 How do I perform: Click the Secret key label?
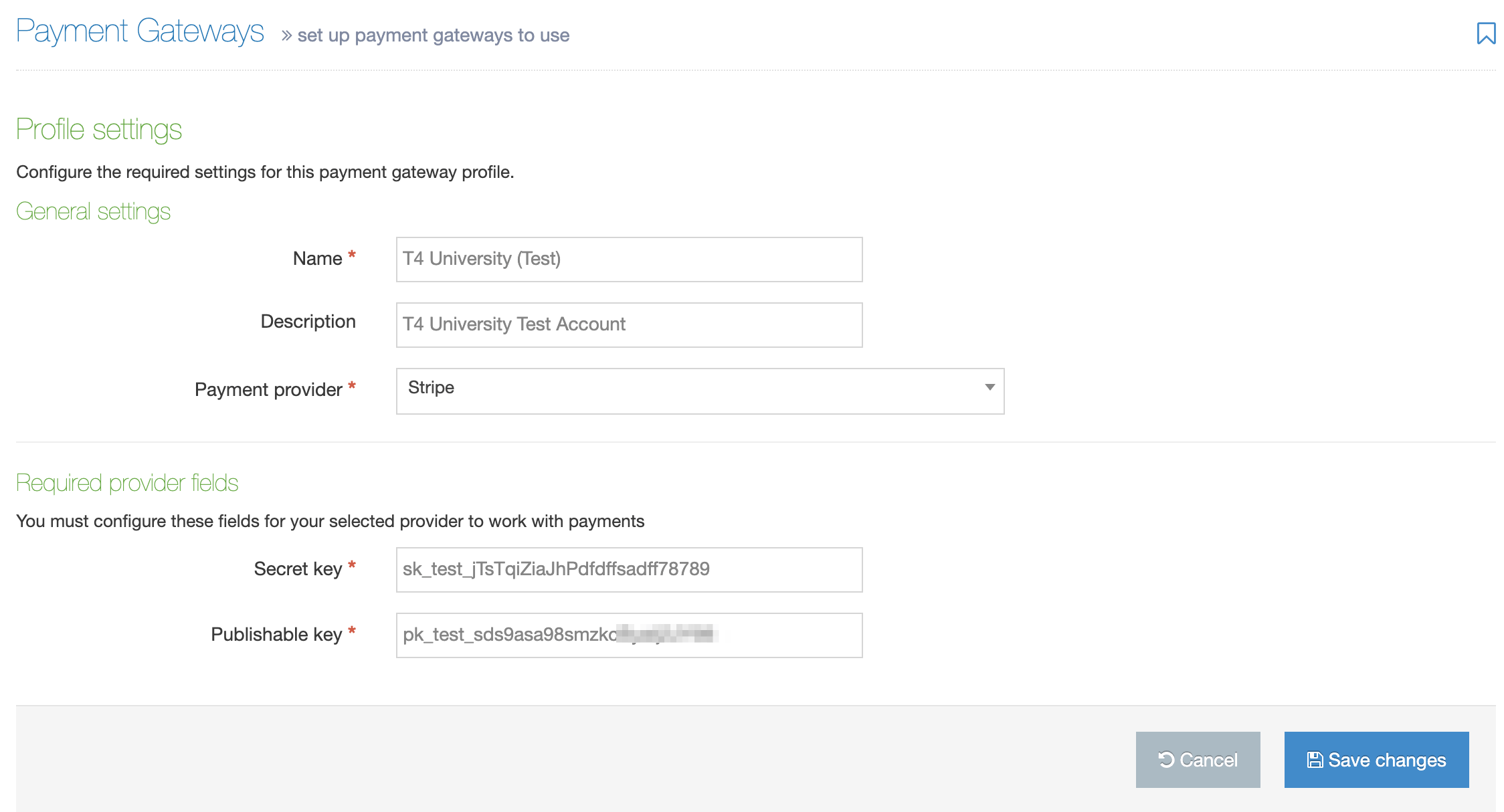pyautogui.click(x=298, y=569)
